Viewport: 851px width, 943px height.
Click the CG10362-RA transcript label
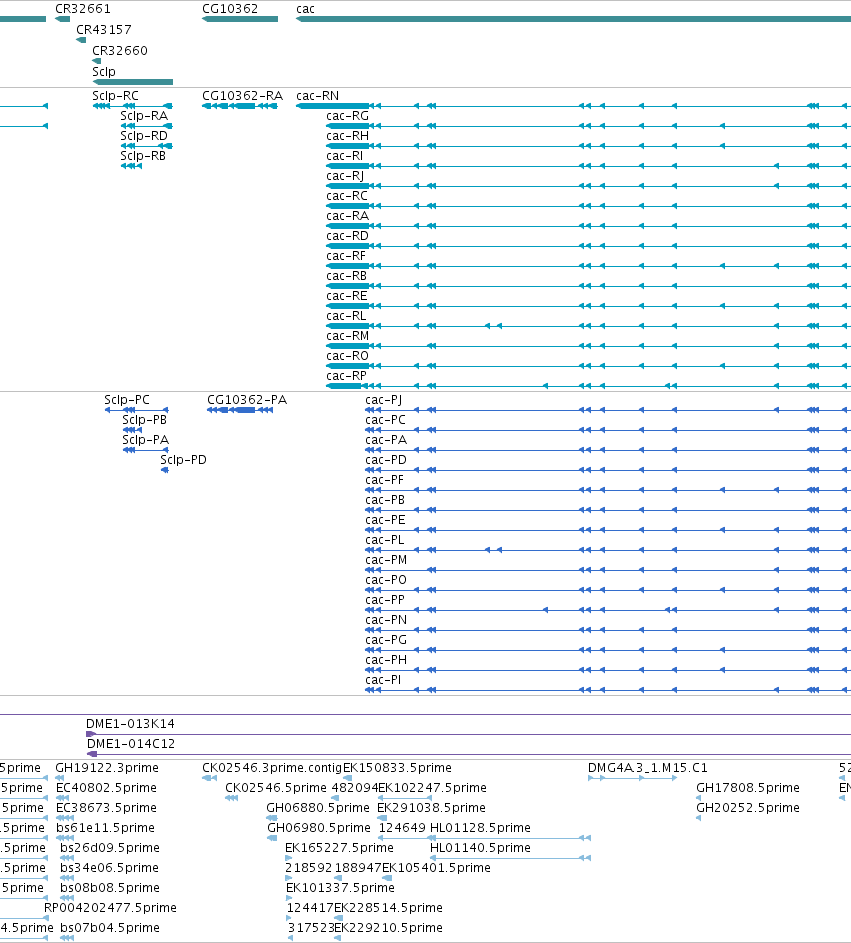[x=242, y=96]
